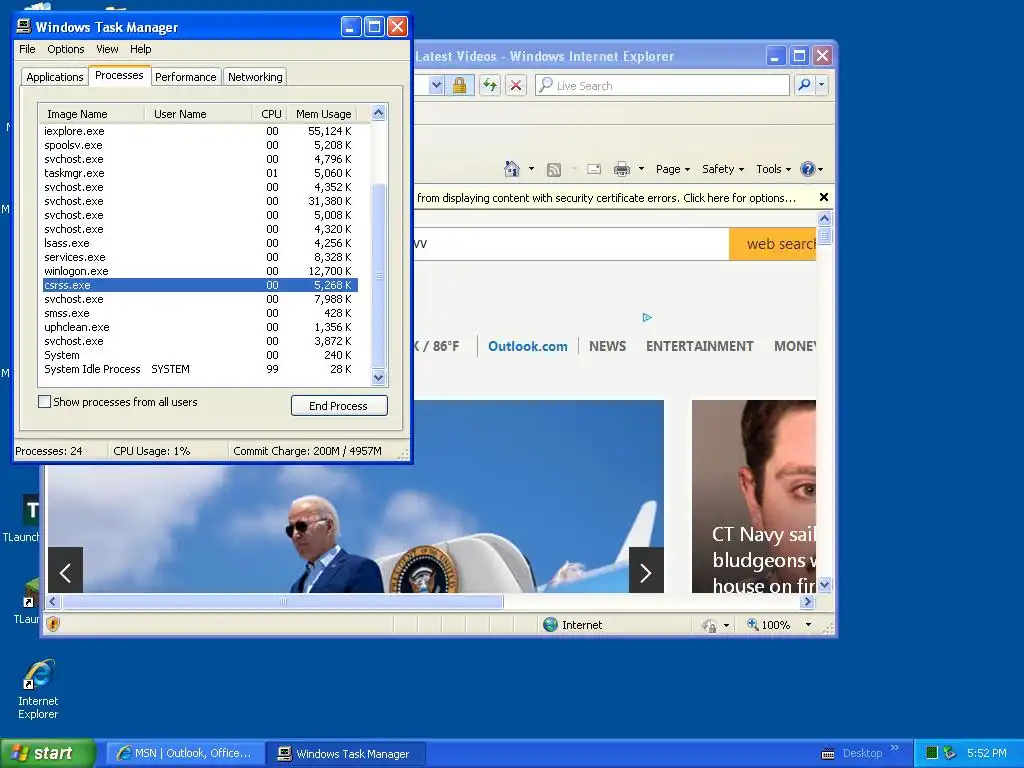
Task: Click the IE page vertical scrollbar thumb
Action: click(824, 236)
